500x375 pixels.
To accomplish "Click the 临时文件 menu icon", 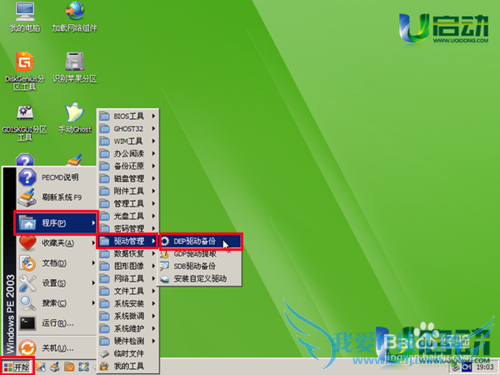I will click(105, 354).
